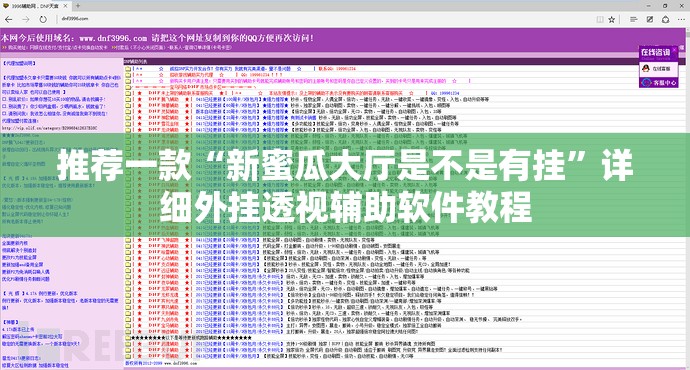Select the 3996辅助网 DNF天宫 tab
The width and height of the screenshot is (690, 370).
click(35, 6)
